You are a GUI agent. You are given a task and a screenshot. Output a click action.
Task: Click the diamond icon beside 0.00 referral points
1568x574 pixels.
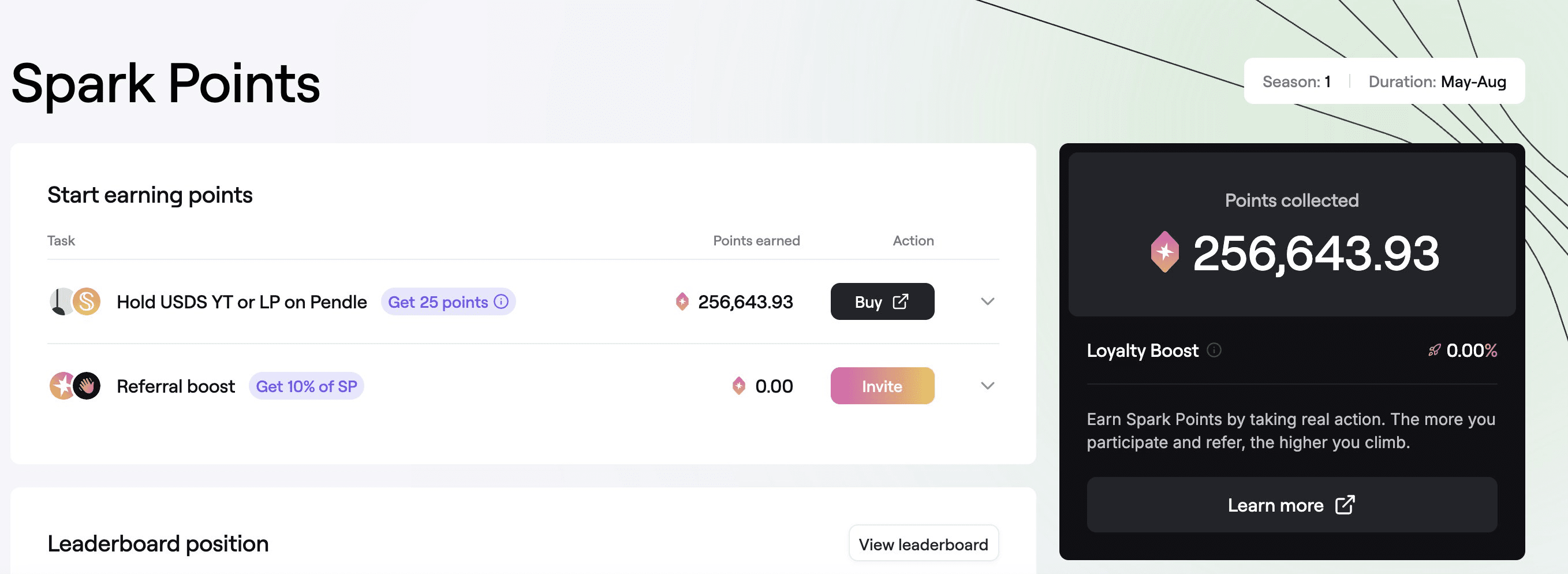pyautogui.click(x=738, y=386)
